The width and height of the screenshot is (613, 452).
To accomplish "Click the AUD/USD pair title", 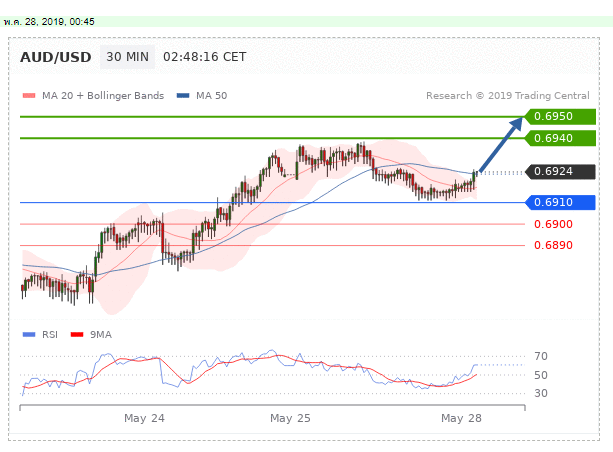I will tap(56, 57).
